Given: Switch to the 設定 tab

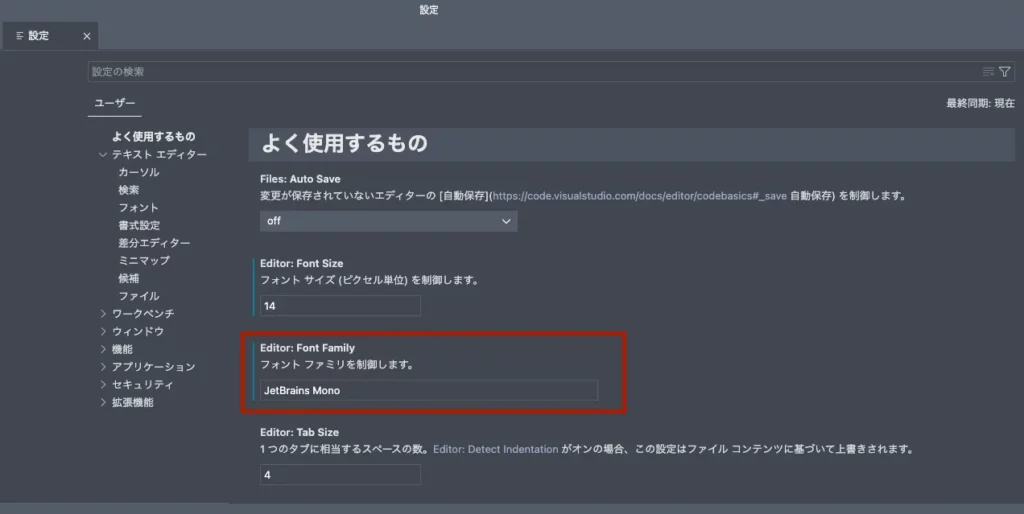Looking at the screenshot, I should (x=40, y=36).
